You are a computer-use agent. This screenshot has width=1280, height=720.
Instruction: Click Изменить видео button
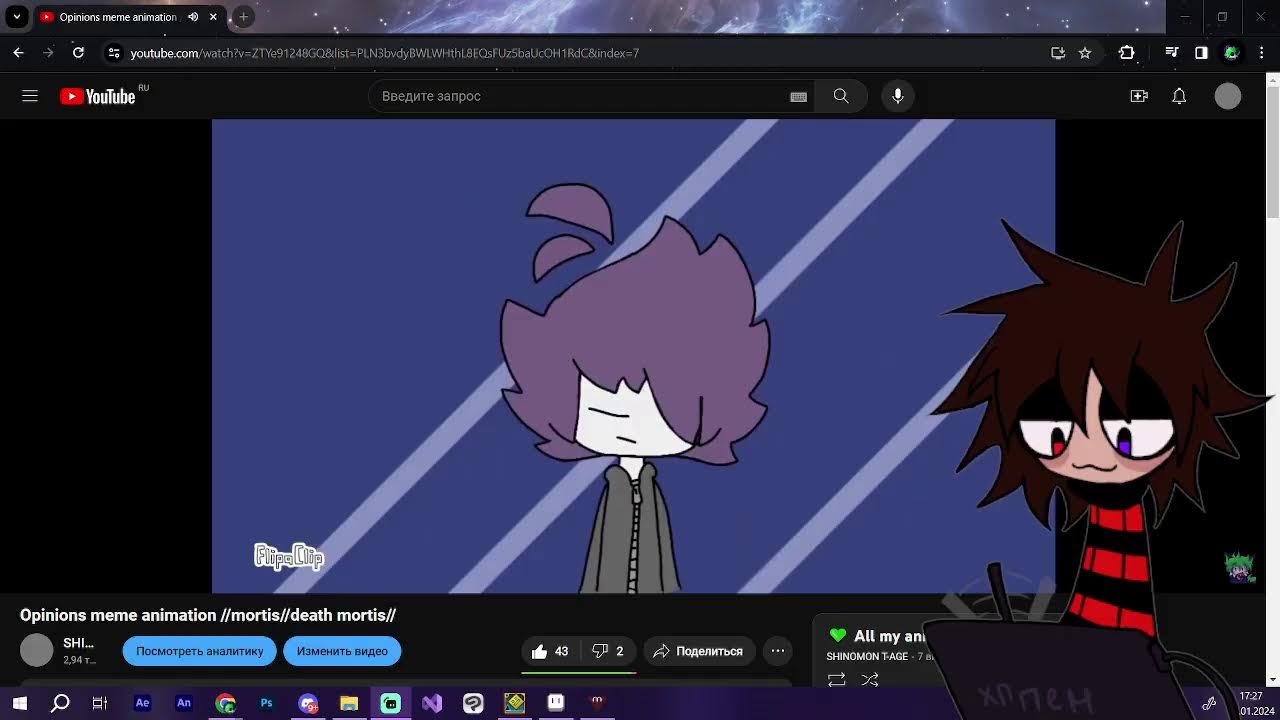tap(342, 651)
